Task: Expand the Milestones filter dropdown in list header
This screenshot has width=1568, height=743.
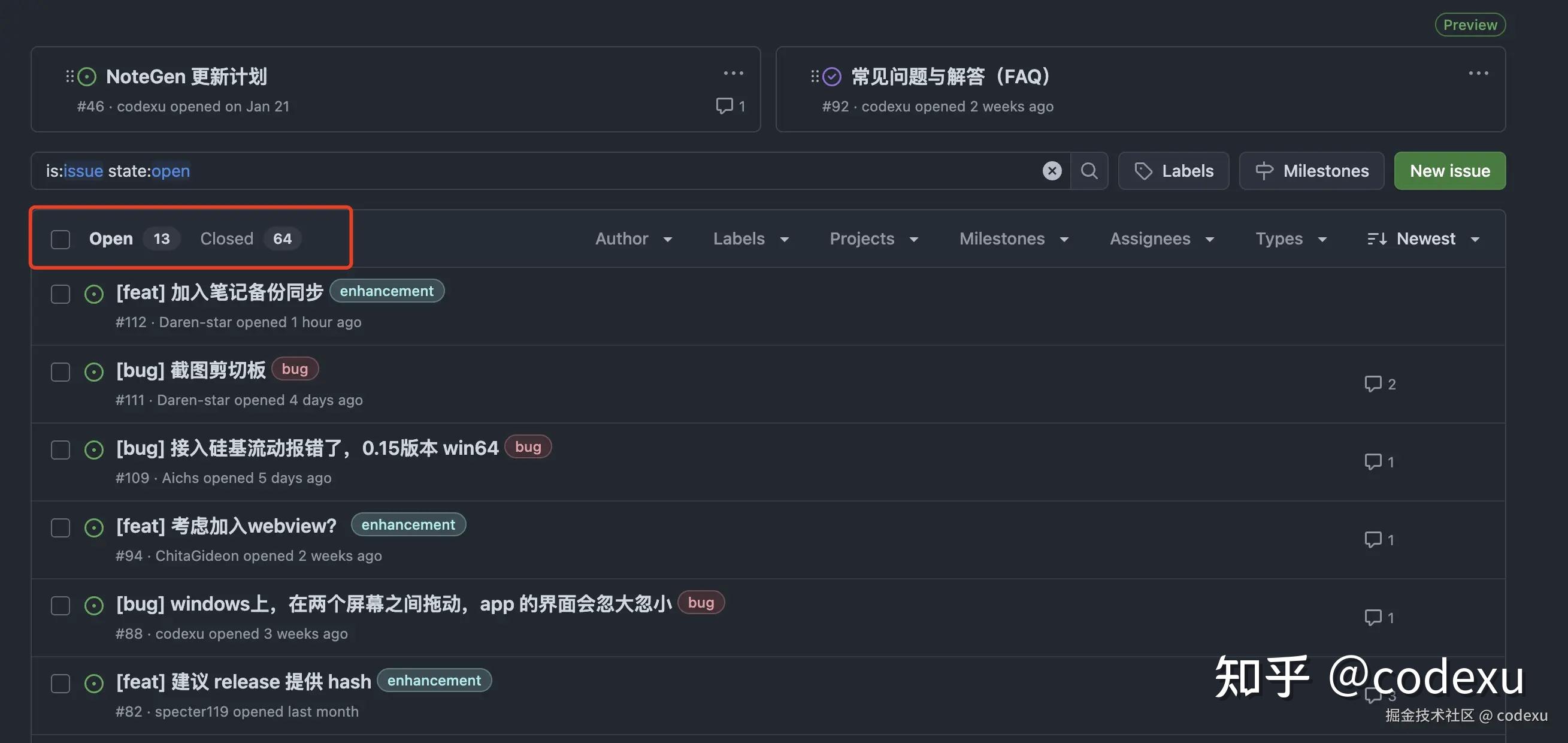Action: 1014,238
